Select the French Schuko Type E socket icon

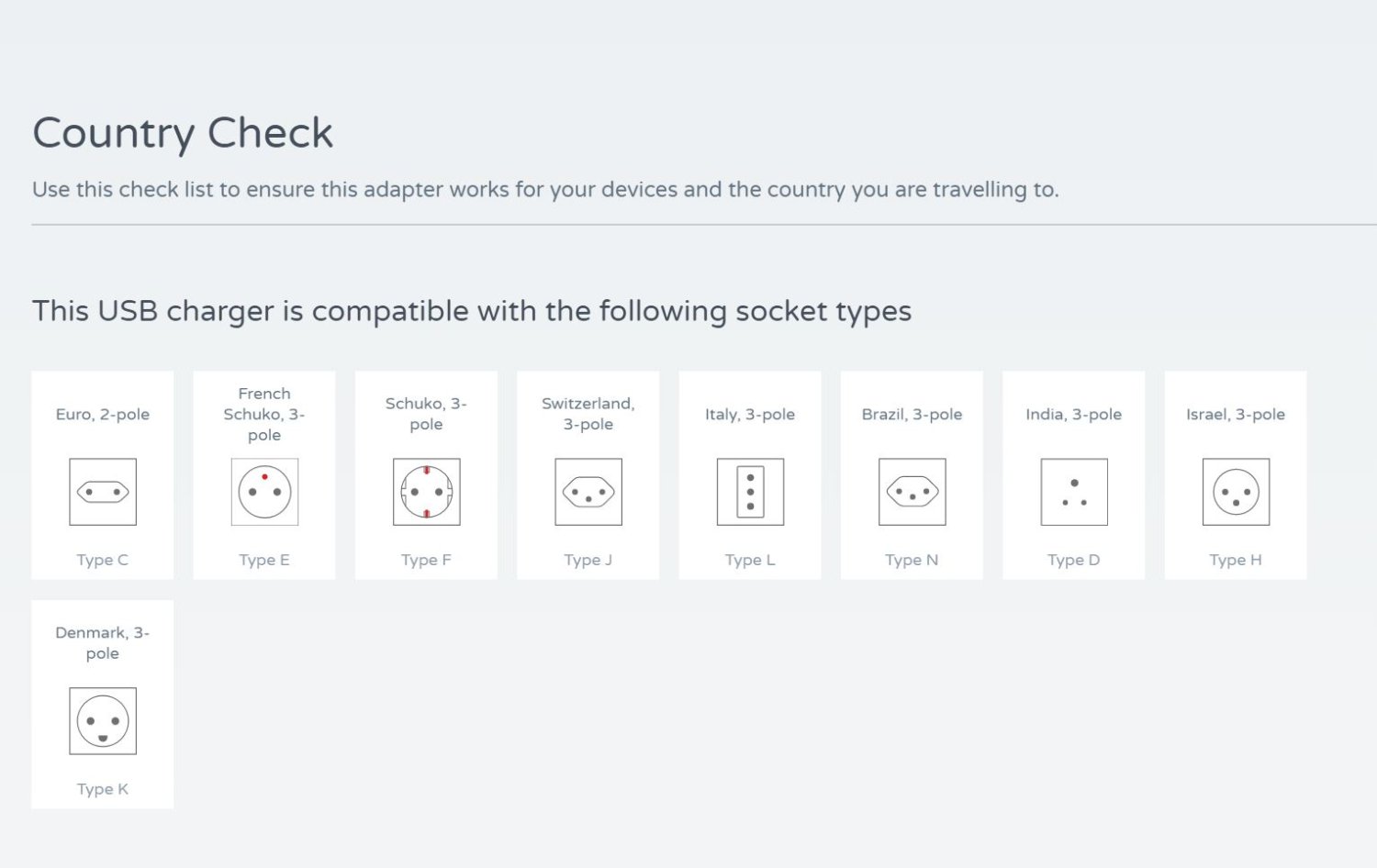click(x=264, y=492)
